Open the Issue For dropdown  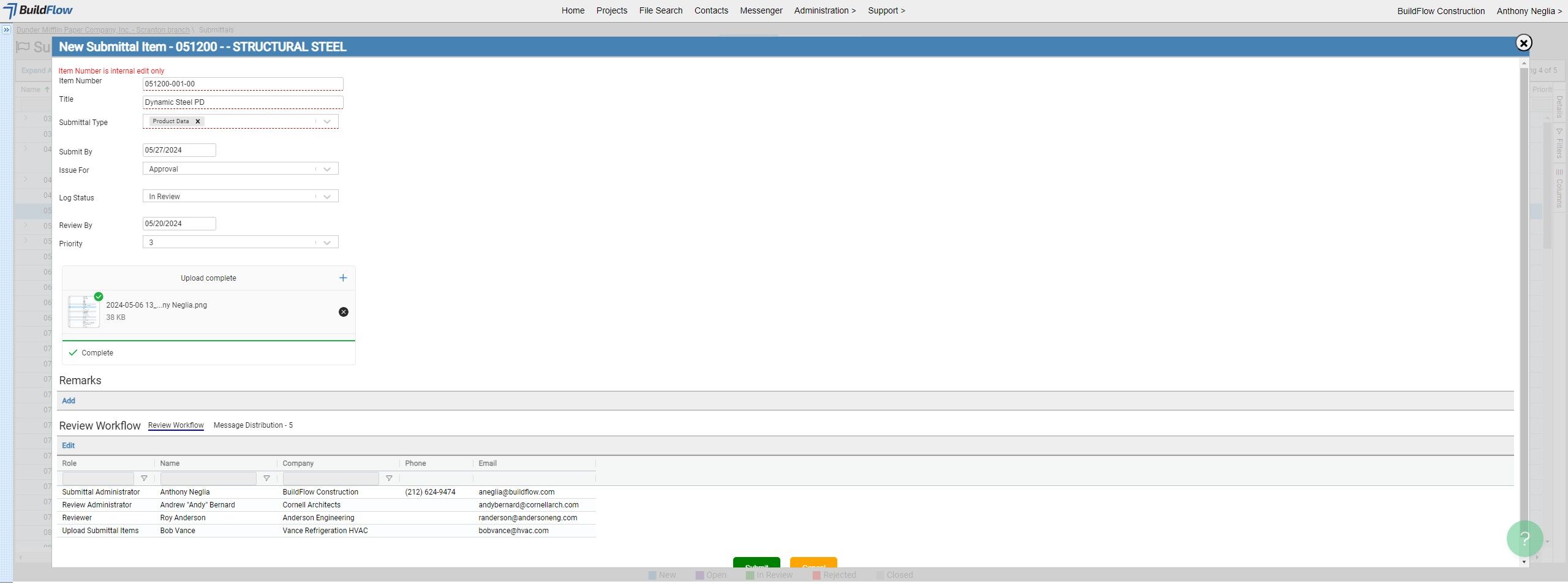(327, 169)
